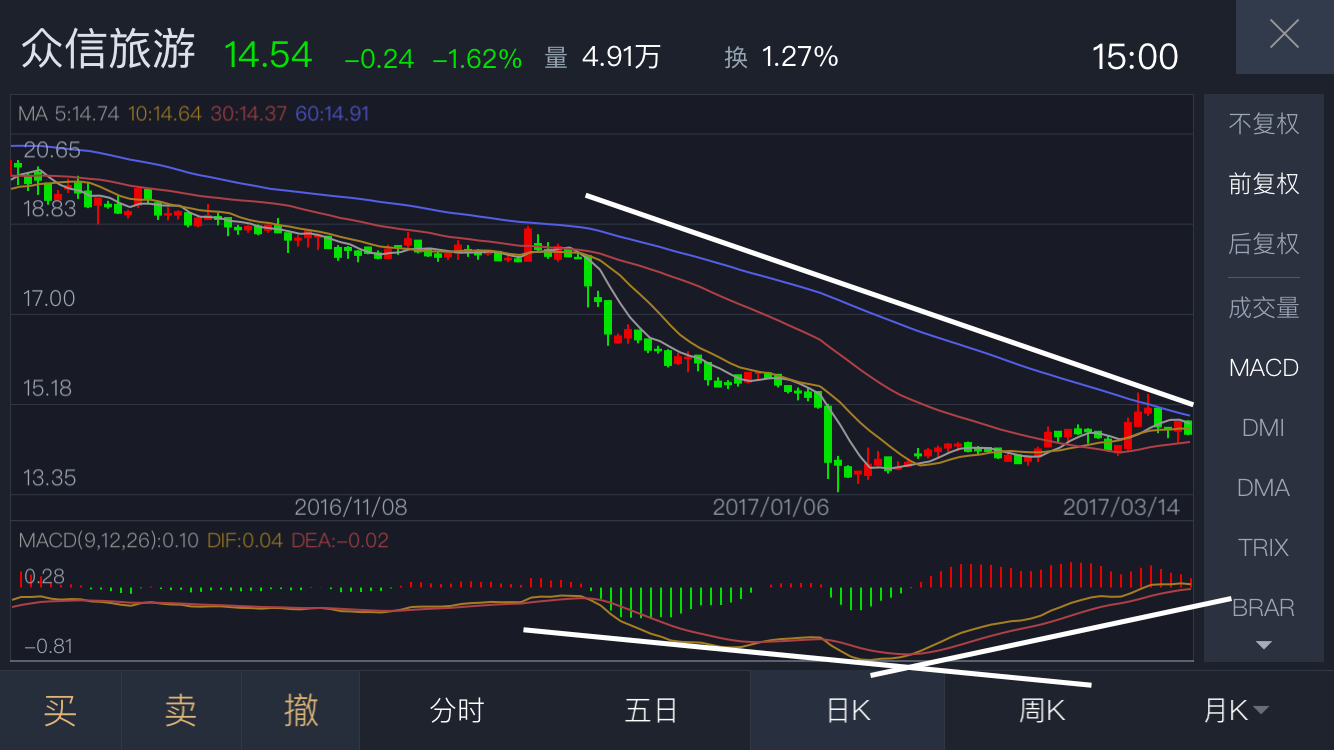Screen dimensions: 1334x750
Task: Tap the 买 buy button
Action: (60, 711)
